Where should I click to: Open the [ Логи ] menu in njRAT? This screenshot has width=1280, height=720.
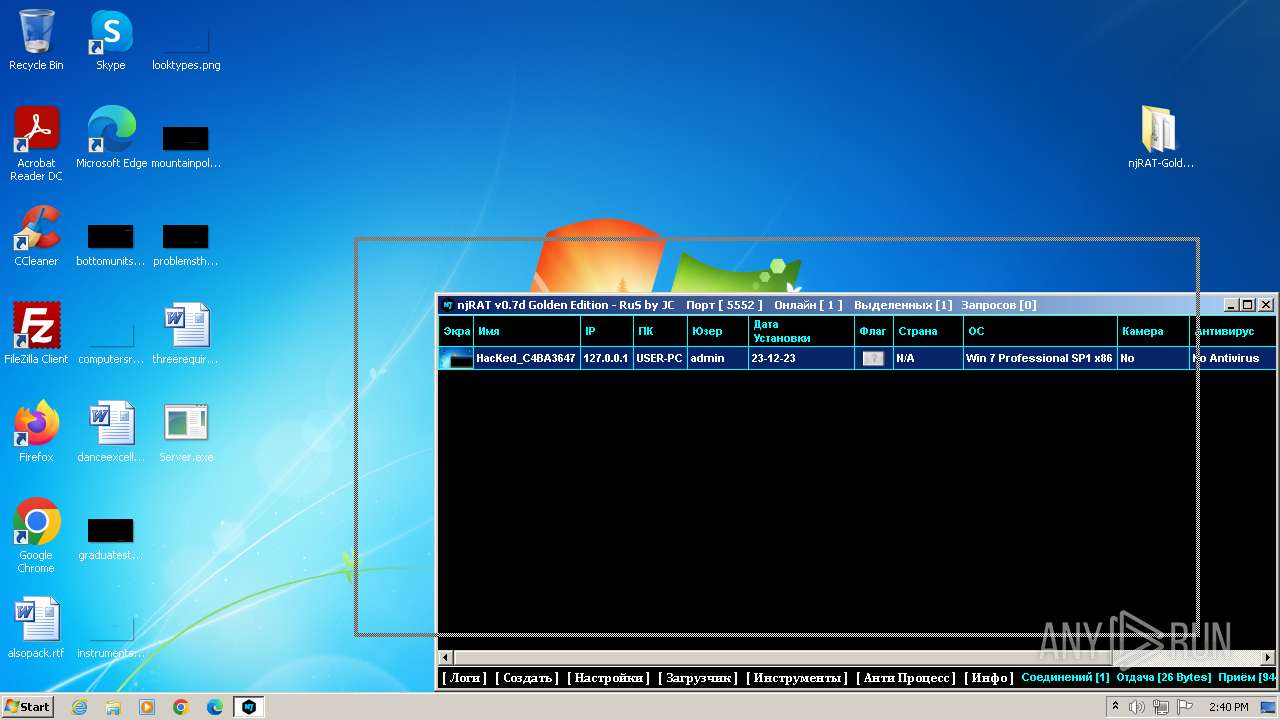[x=464, y=678]
